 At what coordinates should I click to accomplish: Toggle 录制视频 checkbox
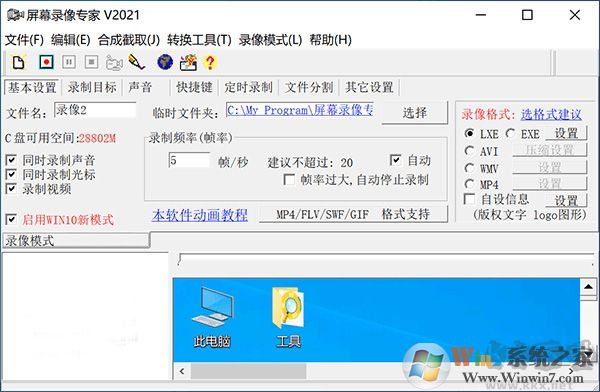click(11, 188)
